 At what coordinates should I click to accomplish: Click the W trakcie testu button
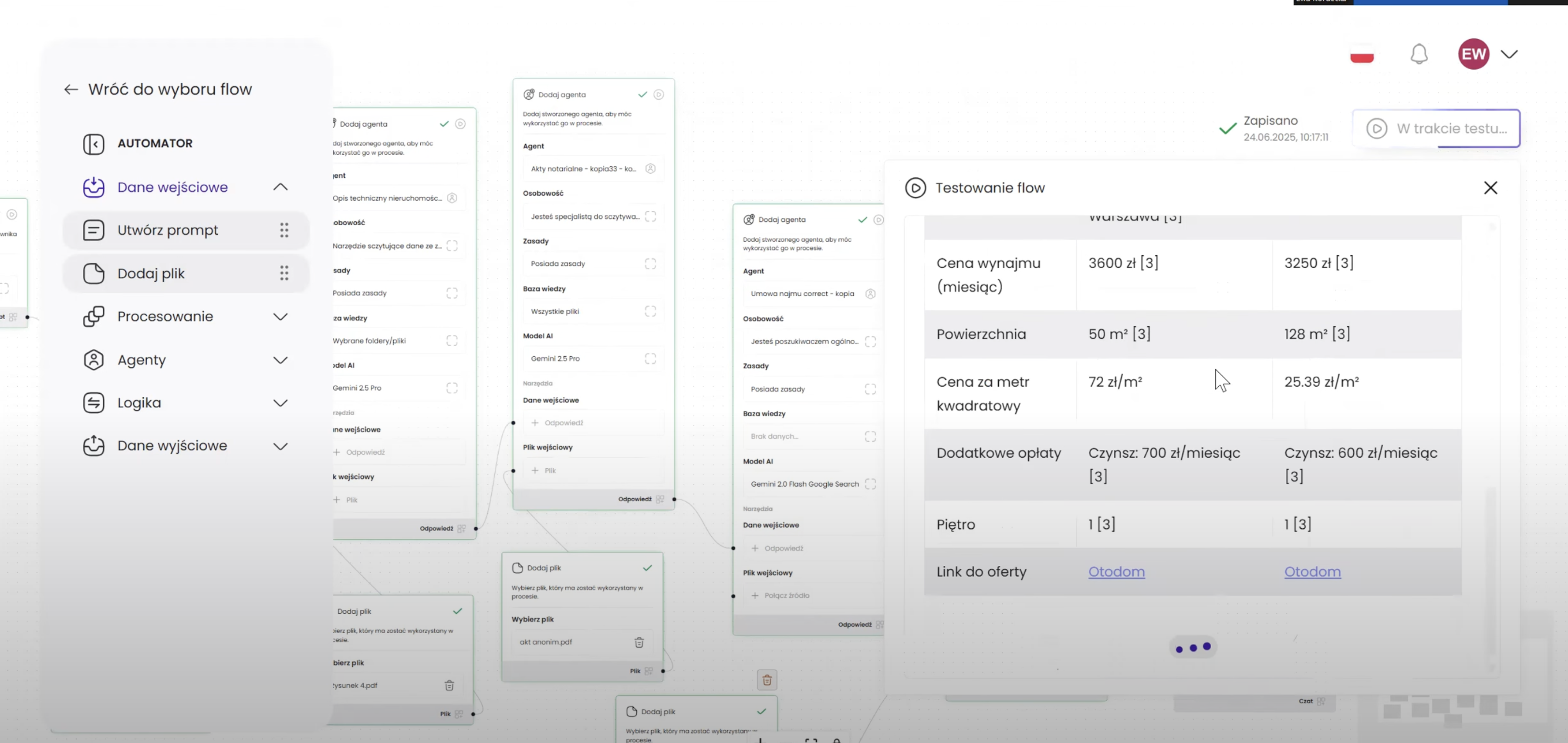(1436, 128)
